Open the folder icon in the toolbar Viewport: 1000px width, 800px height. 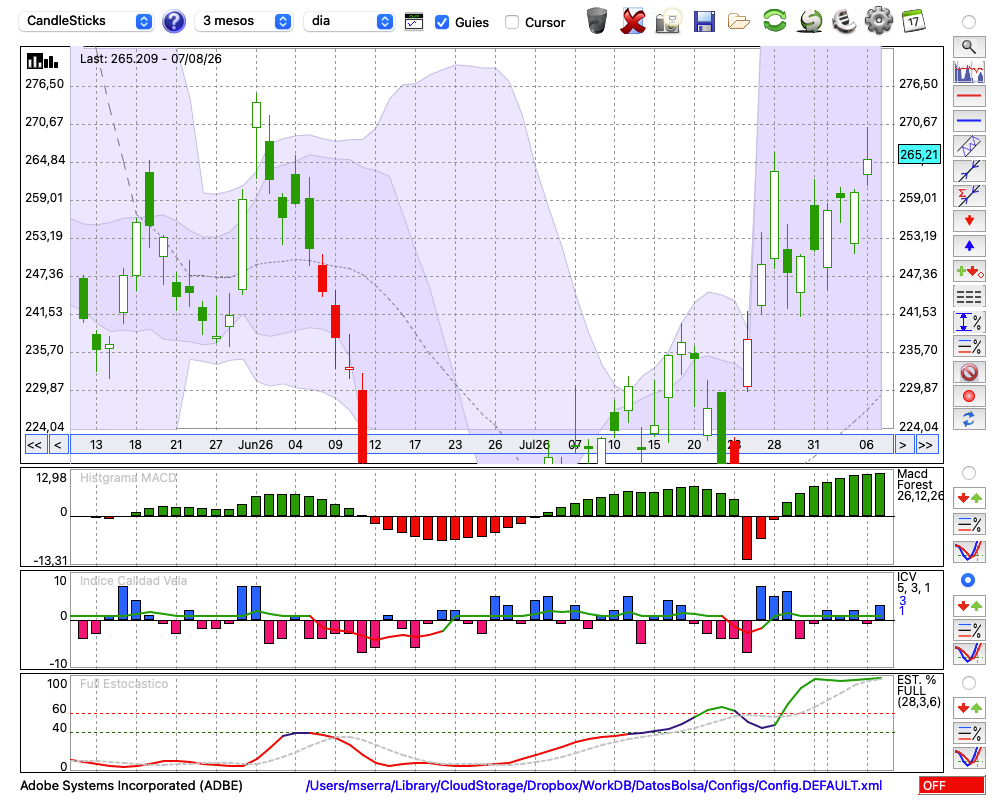click(x=739, y=22)
